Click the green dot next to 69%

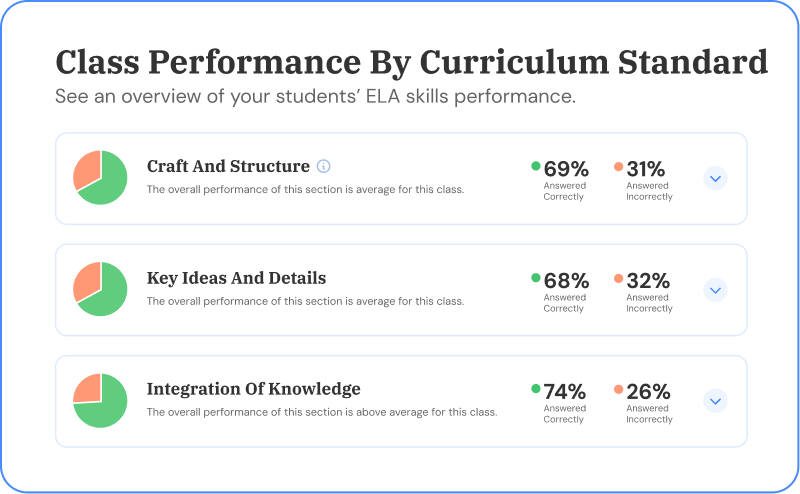click(x=536, y=167)
